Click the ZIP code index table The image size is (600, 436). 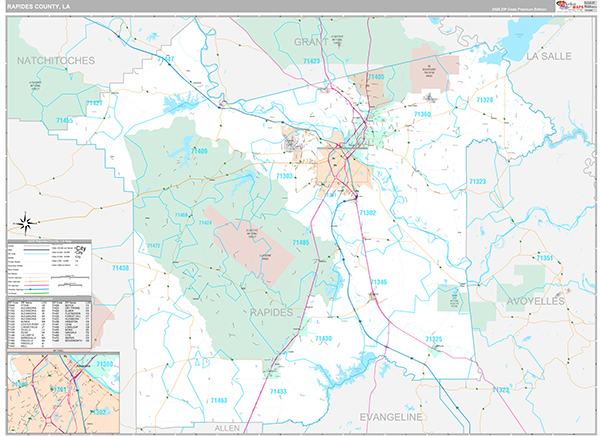click(x=48, y=320)
